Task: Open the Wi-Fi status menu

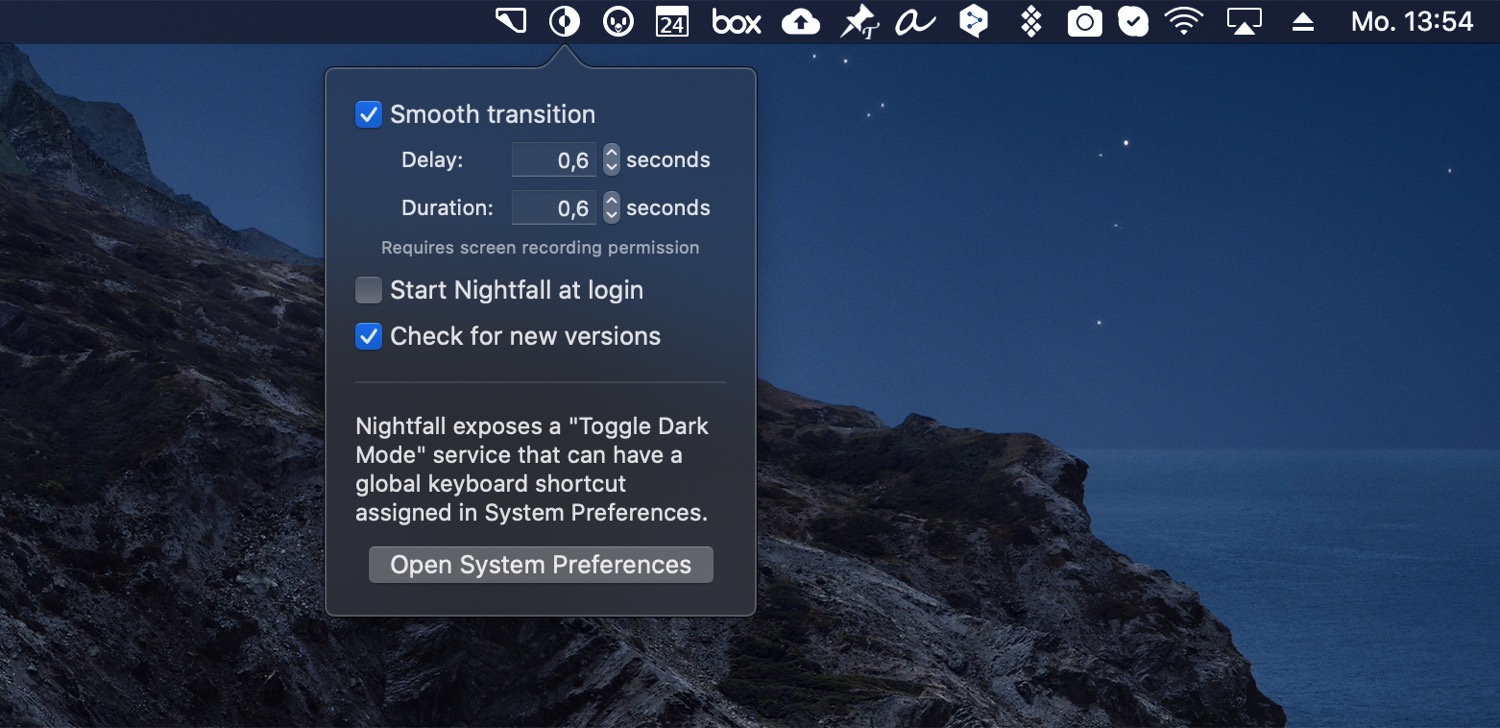Action: tap(1185, 22)
